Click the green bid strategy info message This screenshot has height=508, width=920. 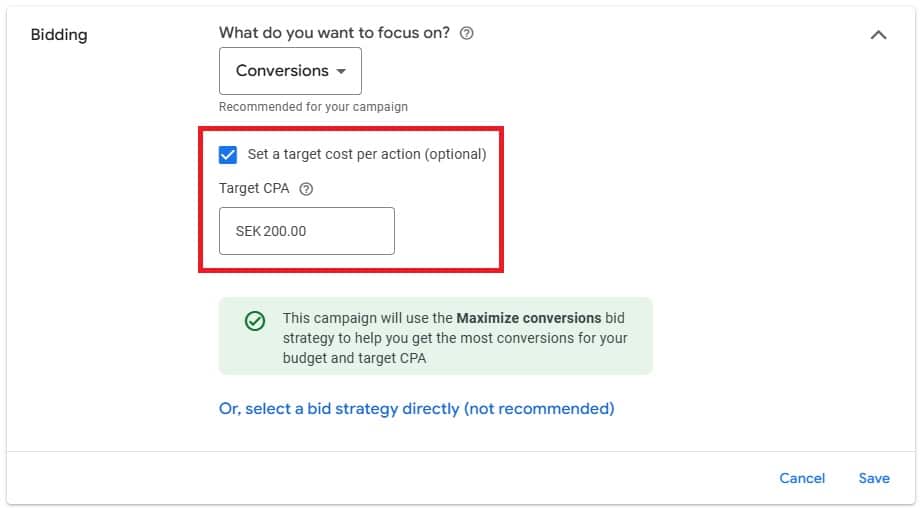435,336
